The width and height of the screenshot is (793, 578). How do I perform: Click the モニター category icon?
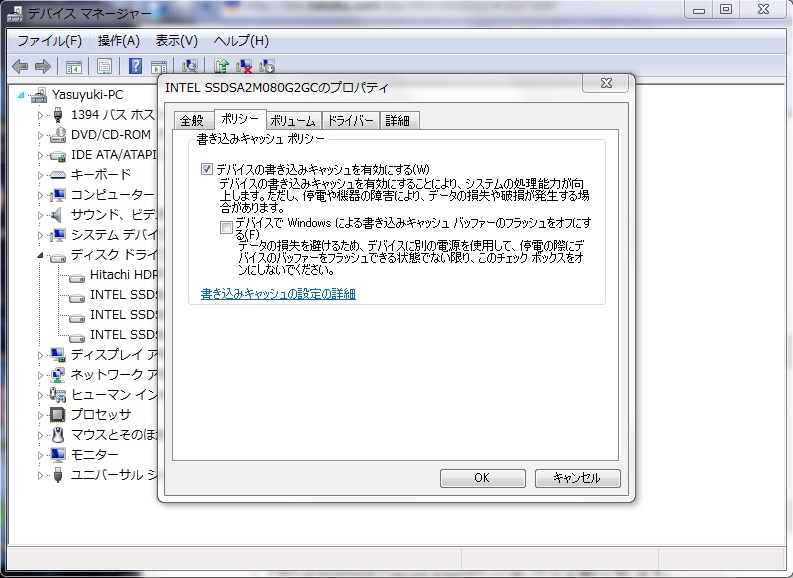[58, 455]
